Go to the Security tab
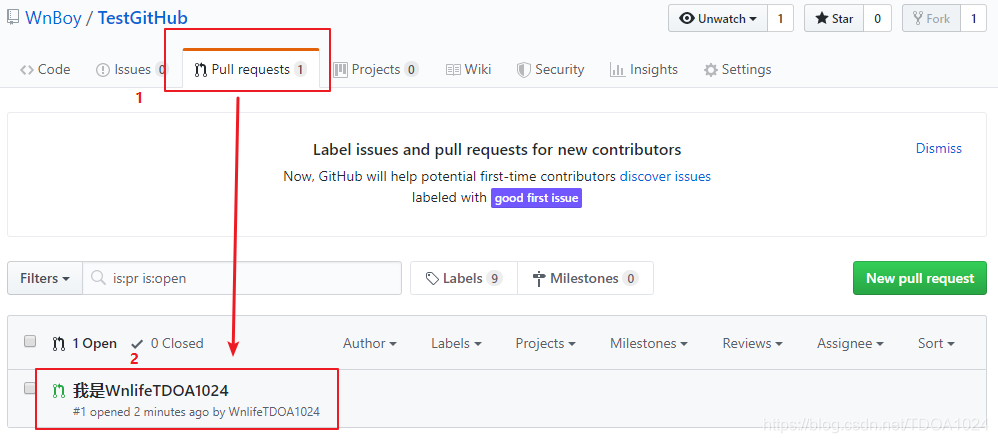The width and height of the screenshot is (998, 443). point(550,69)
